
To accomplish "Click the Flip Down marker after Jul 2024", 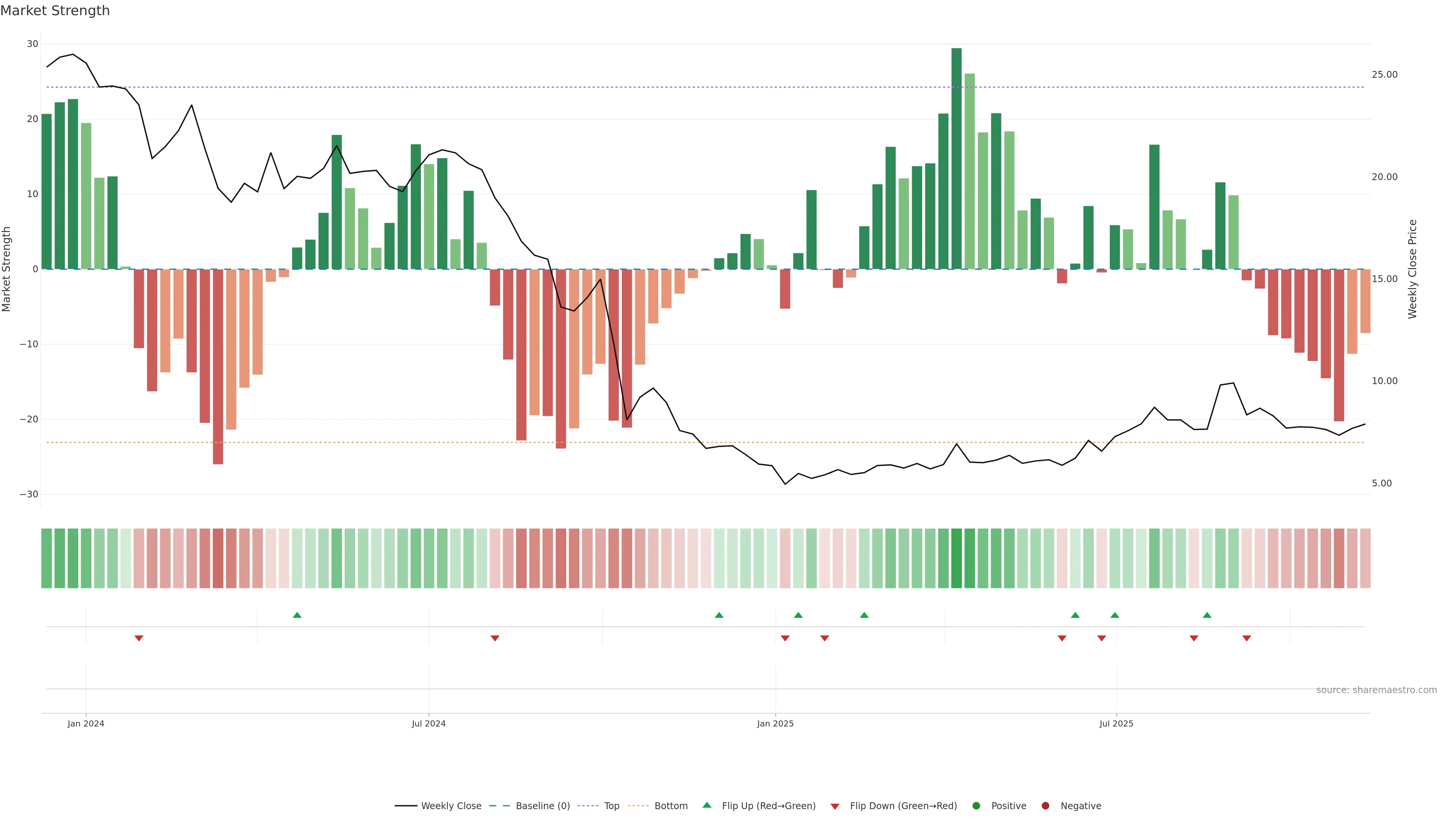I will pos(495,638).
